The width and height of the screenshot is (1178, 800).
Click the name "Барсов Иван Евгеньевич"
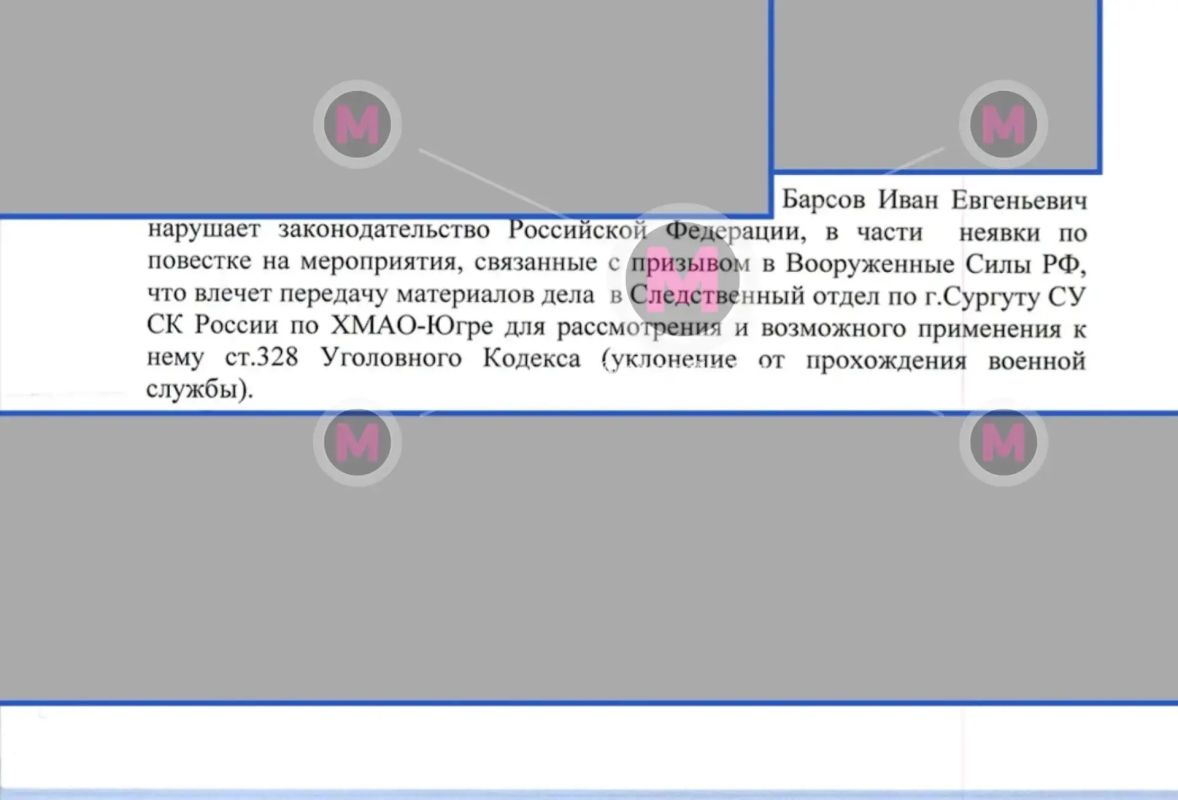(935, 201)
